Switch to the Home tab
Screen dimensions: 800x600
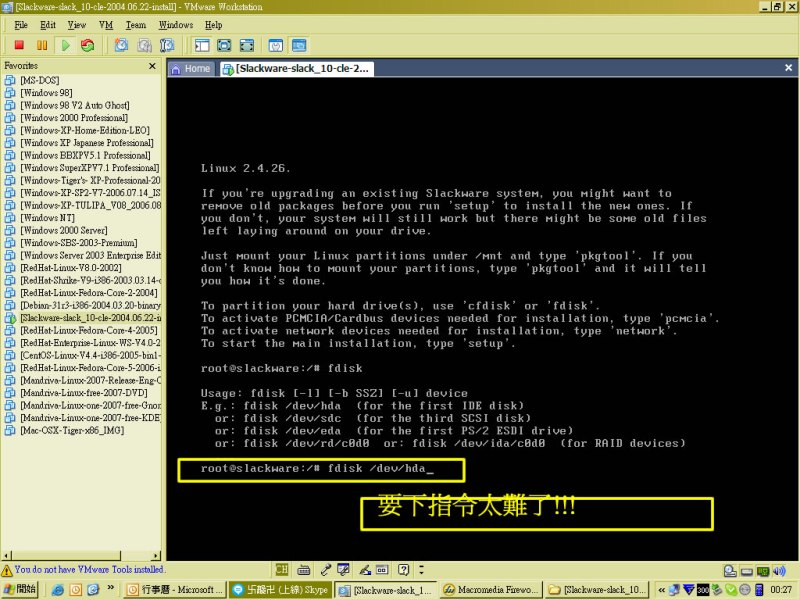[x=191, y=69]
